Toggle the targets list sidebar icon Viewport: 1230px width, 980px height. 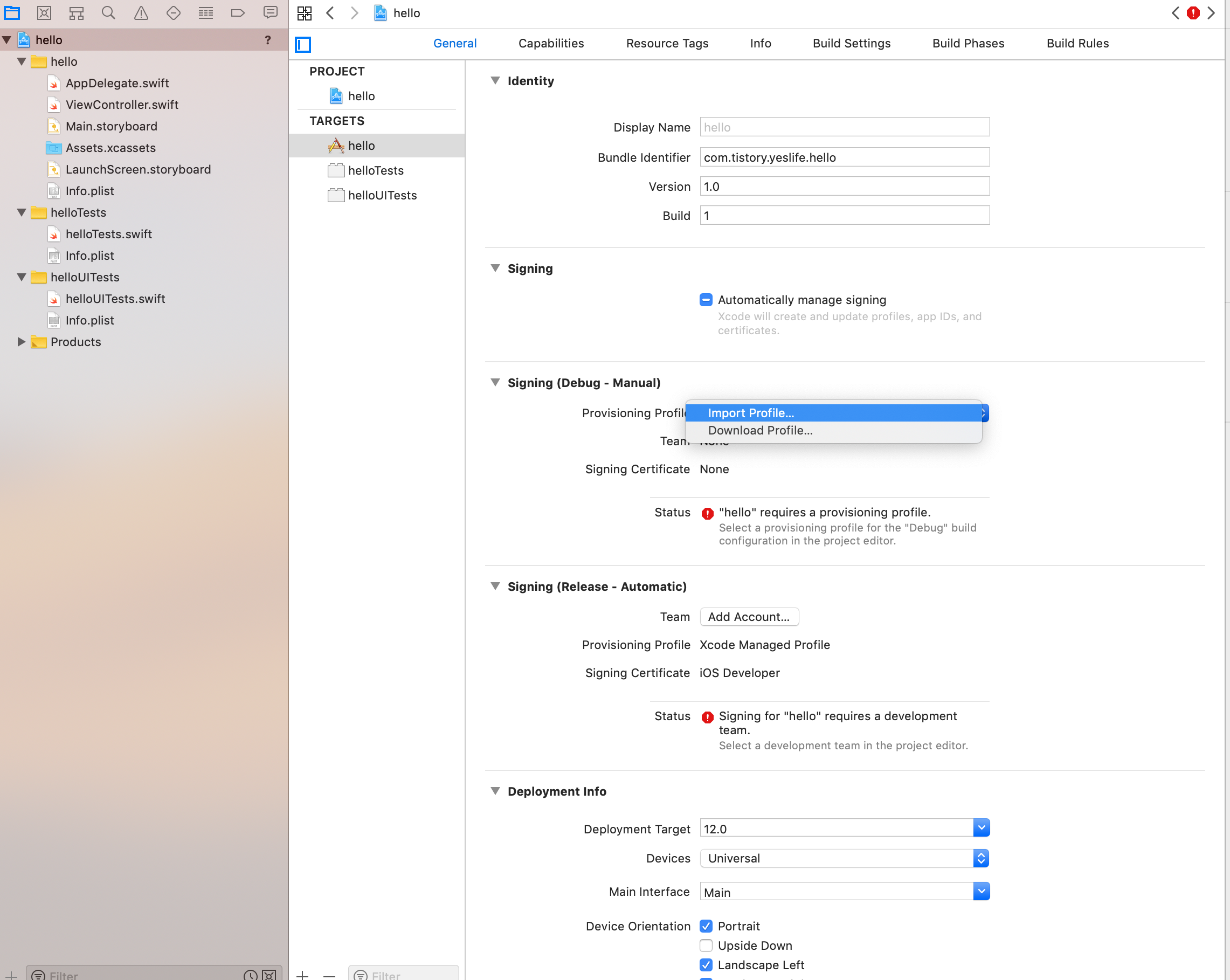pos(303,44)
